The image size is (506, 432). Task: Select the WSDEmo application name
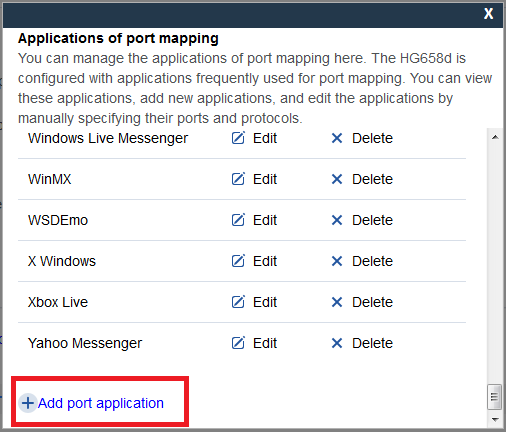point(58,220)
